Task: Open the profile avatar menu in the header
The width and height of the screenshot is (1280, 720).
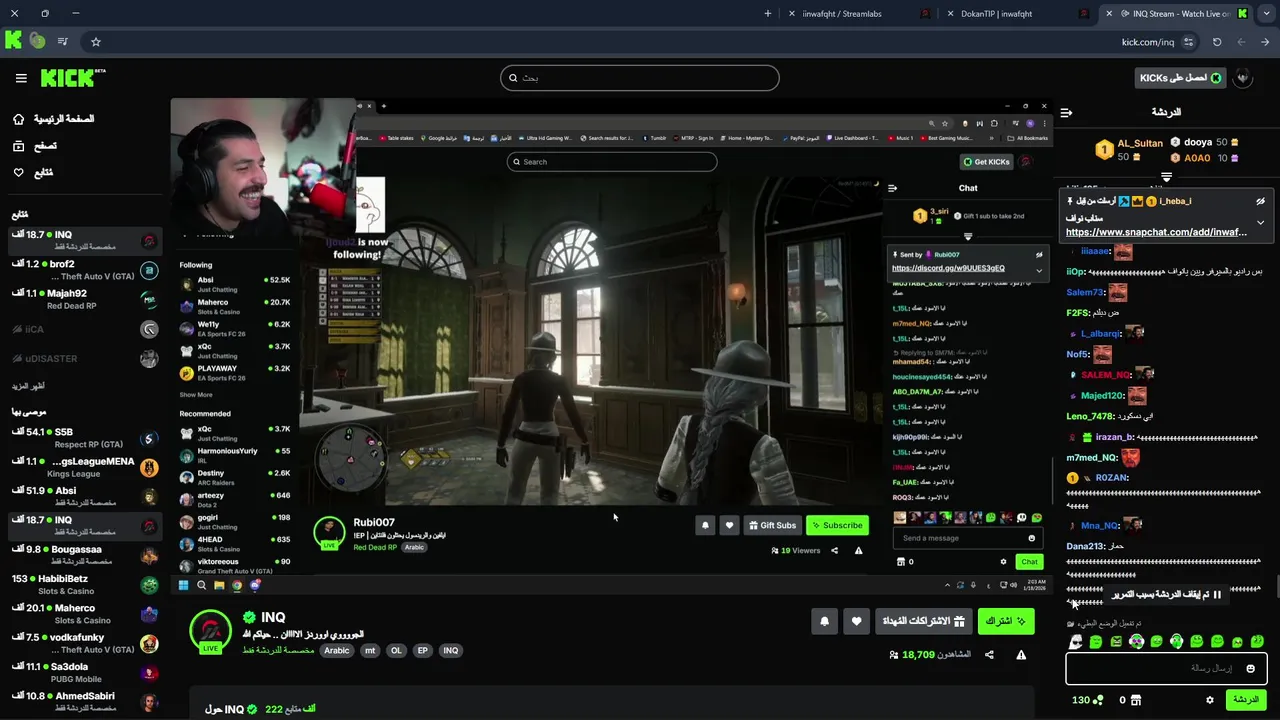Action: coord(1242,78)
